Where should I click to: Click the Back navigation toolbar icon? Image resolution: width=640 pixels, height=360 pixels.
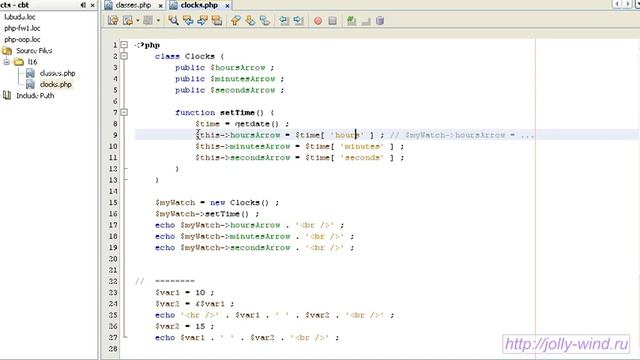click(128, 20)
